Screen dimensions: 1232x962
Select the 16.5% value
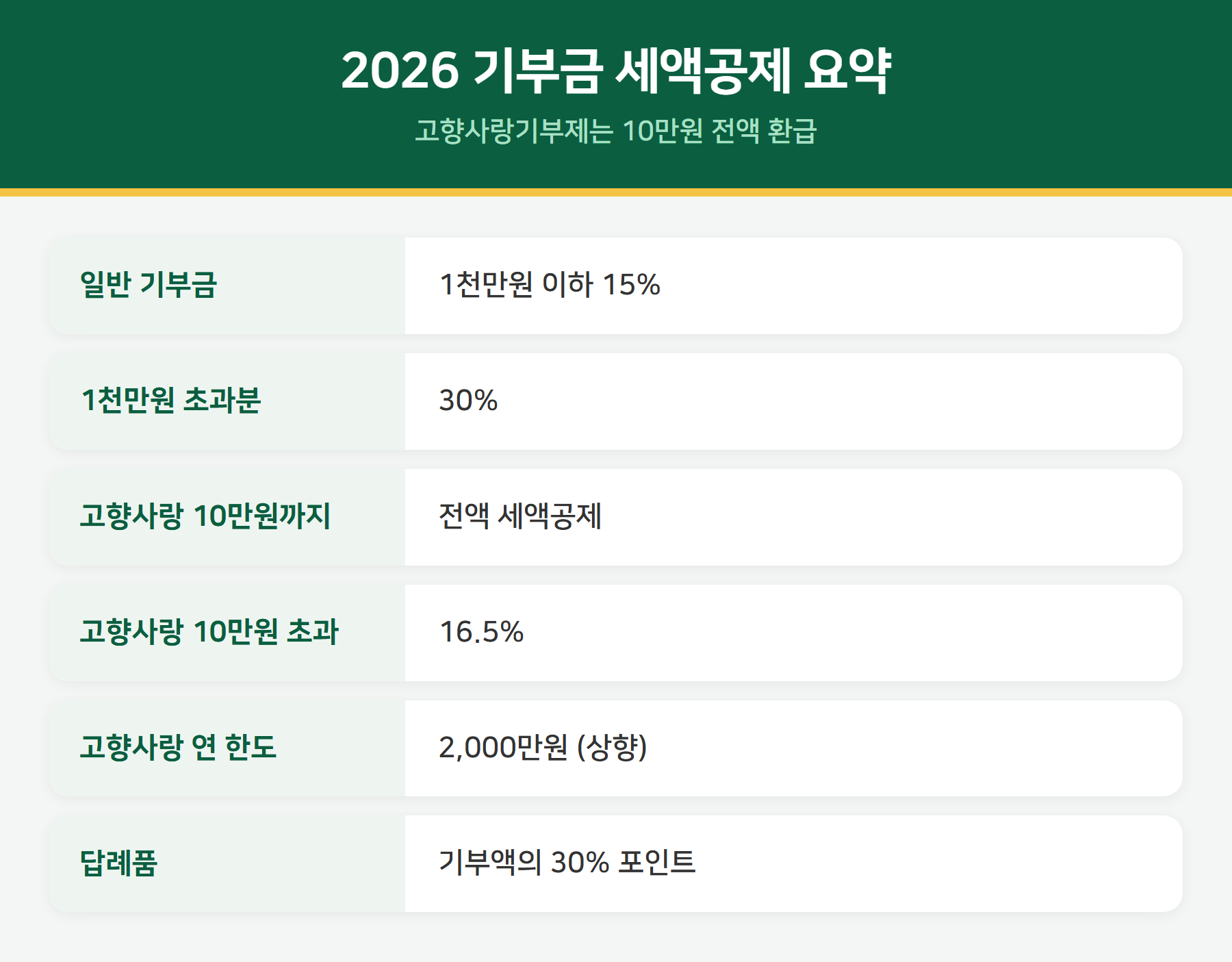click(481, 632)
